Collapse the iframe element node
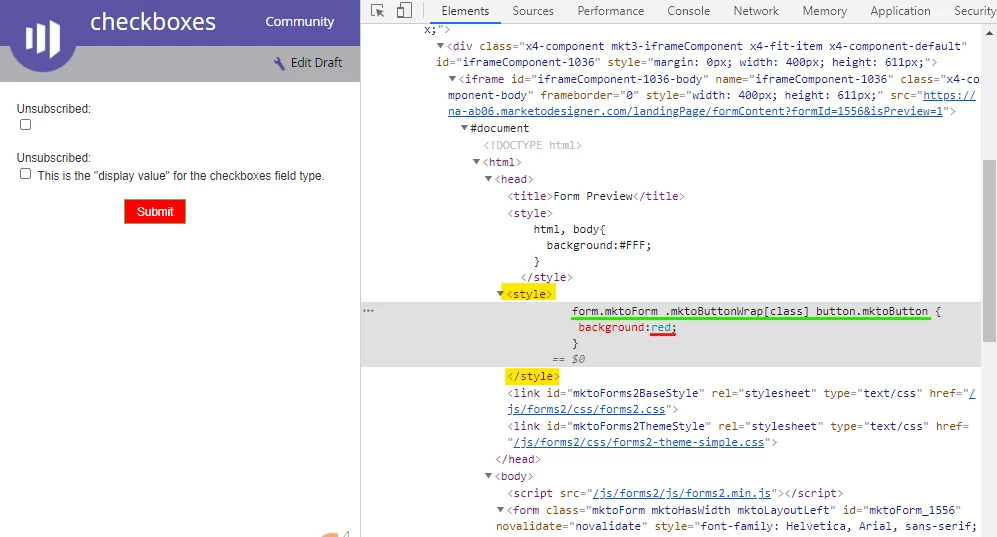997x537 pixels. (x=452, y=79)
